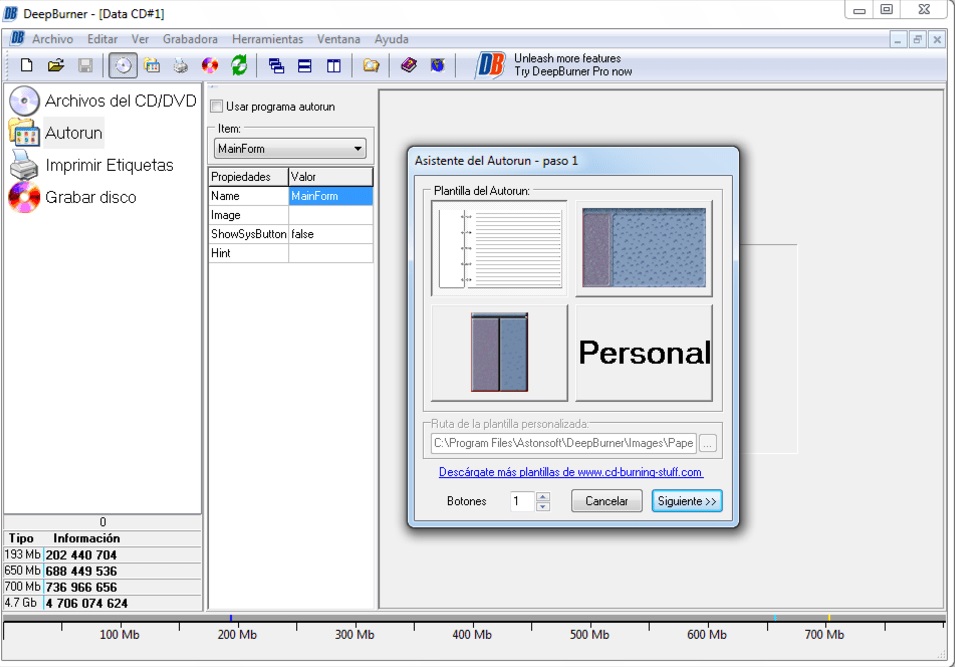Click the Propiedades column header

(248, 177)
